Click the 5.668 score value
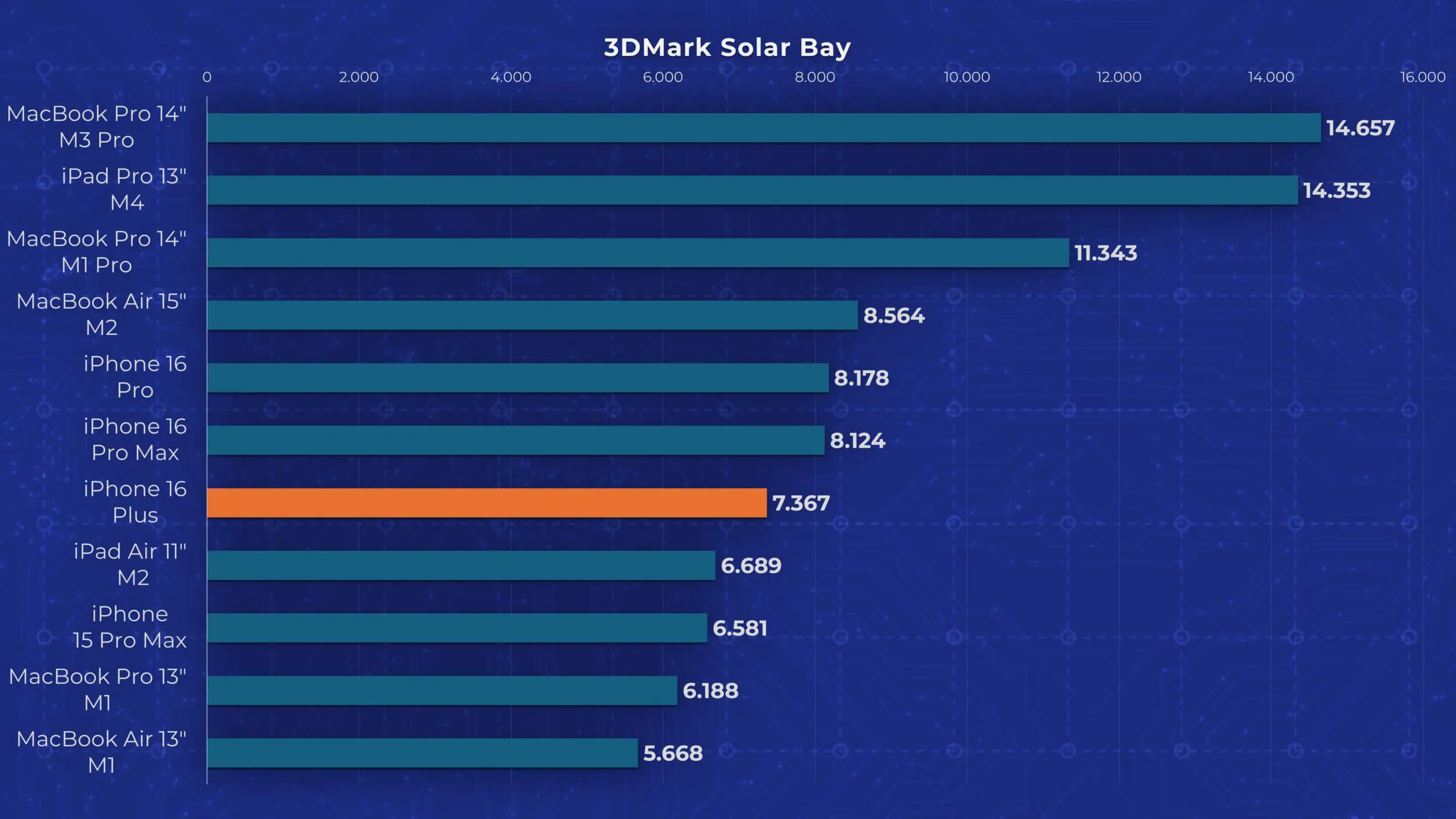The height and width of the screenshot is (819, 1456). pos(673,754)
